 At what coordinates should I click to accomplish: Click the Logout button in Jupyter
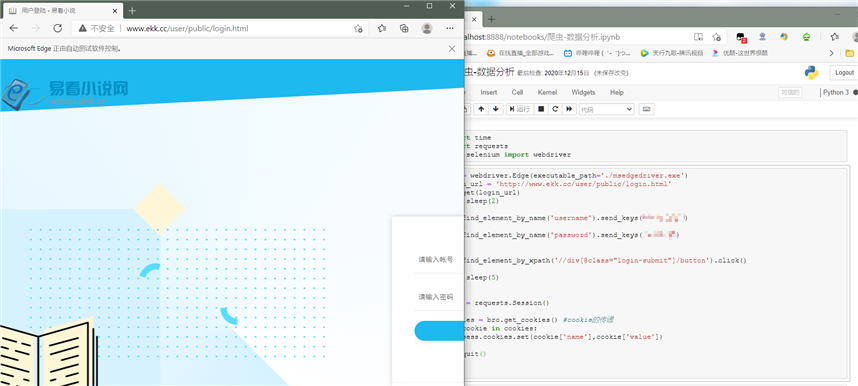(x=844, y=73)
